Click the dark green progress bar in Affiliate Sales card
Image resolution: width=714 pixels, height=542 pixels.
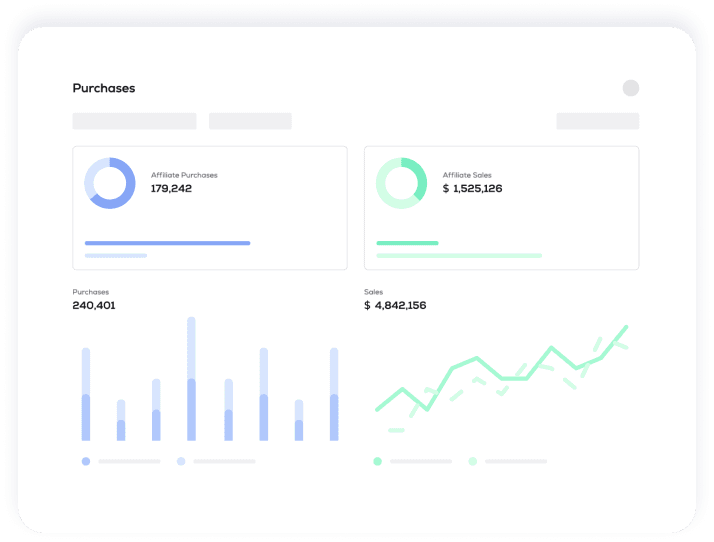[x=407, y=243]
